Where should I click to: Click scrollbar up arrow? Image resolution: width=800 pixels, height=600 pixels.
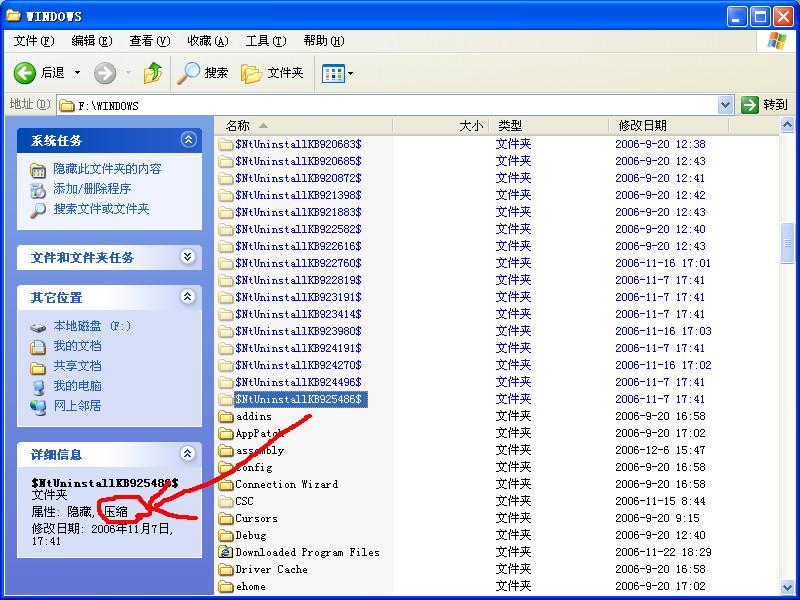[787, 125]
